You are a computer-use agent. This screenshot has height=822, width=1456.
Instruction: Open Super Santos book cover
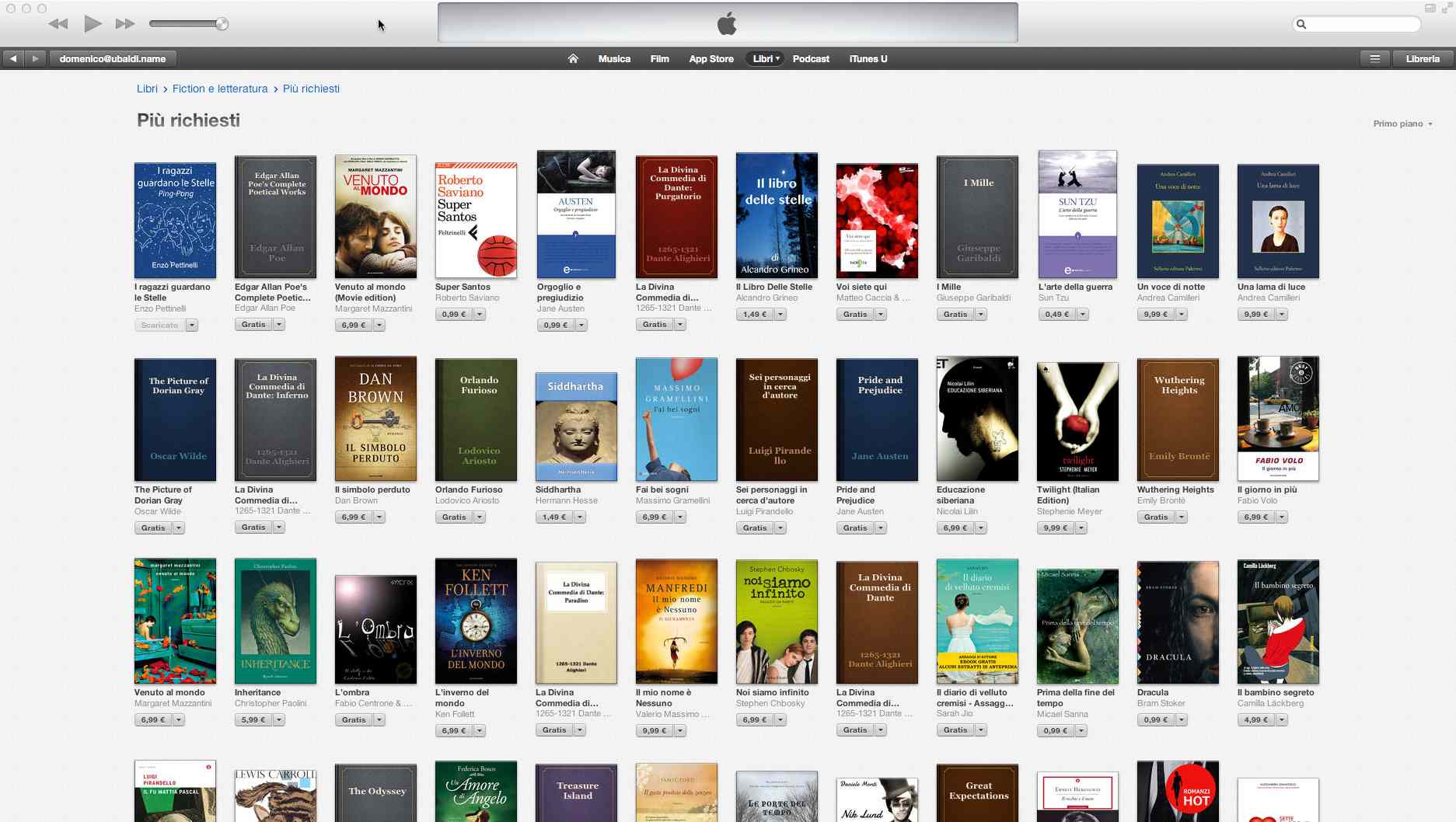tap(476, 220)
